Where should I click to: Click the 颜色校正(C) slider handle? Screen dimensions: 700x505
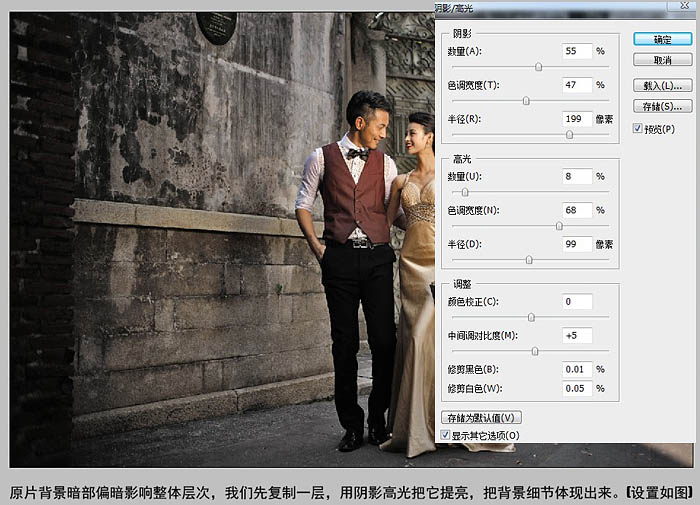click(x=531, y=317)
